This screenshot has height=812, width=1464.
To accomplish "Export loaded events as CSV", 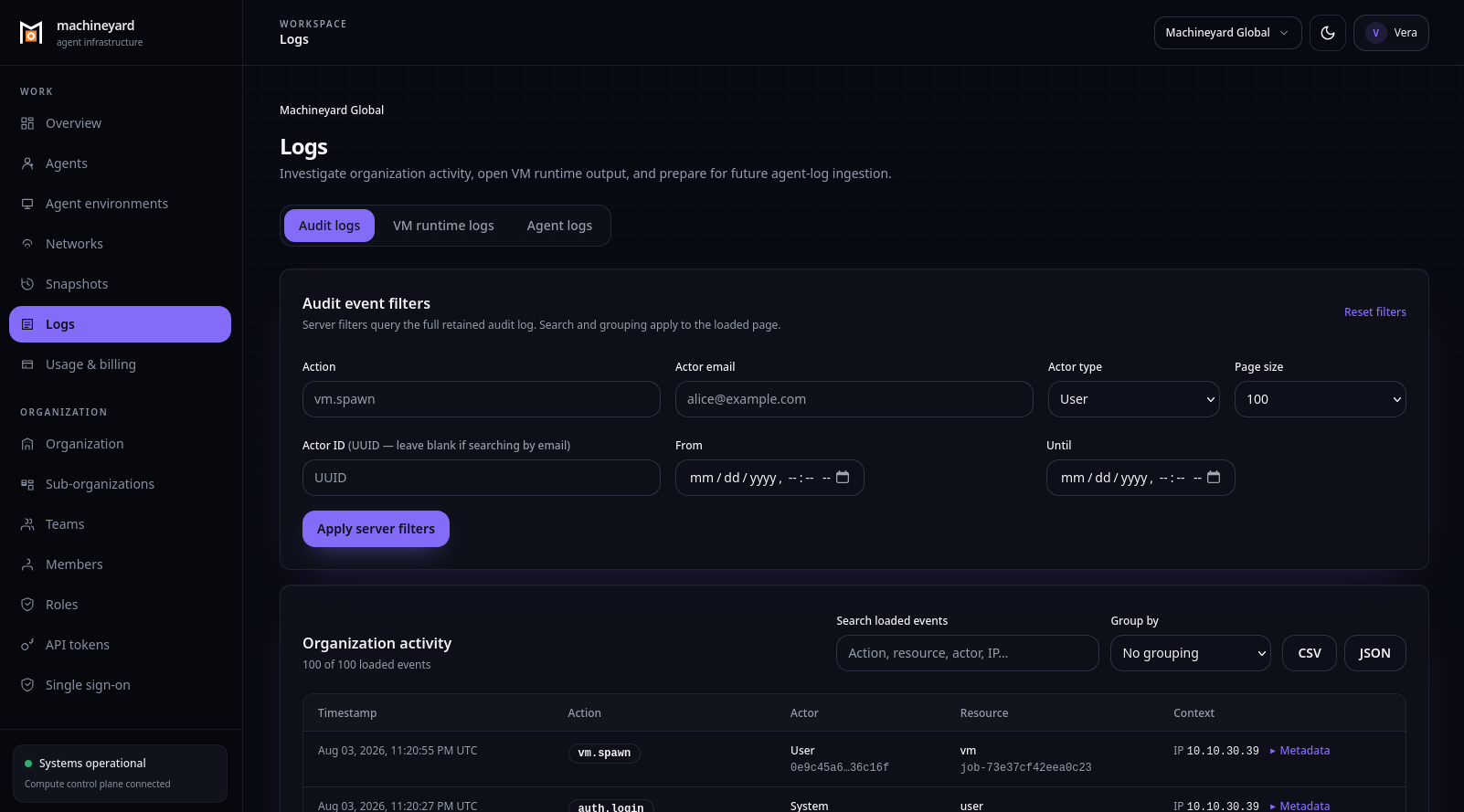I will 1310,653.
